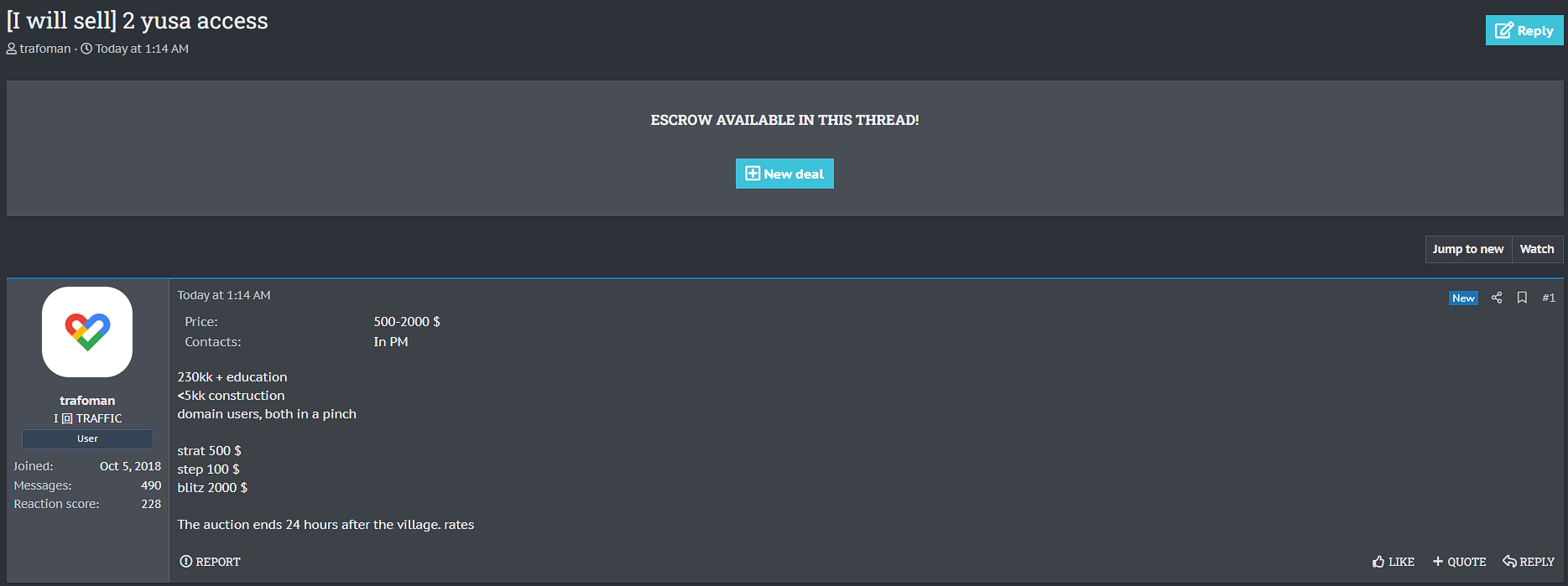Watch this thread
The image size is (1568, 586).
(1536, 249)
